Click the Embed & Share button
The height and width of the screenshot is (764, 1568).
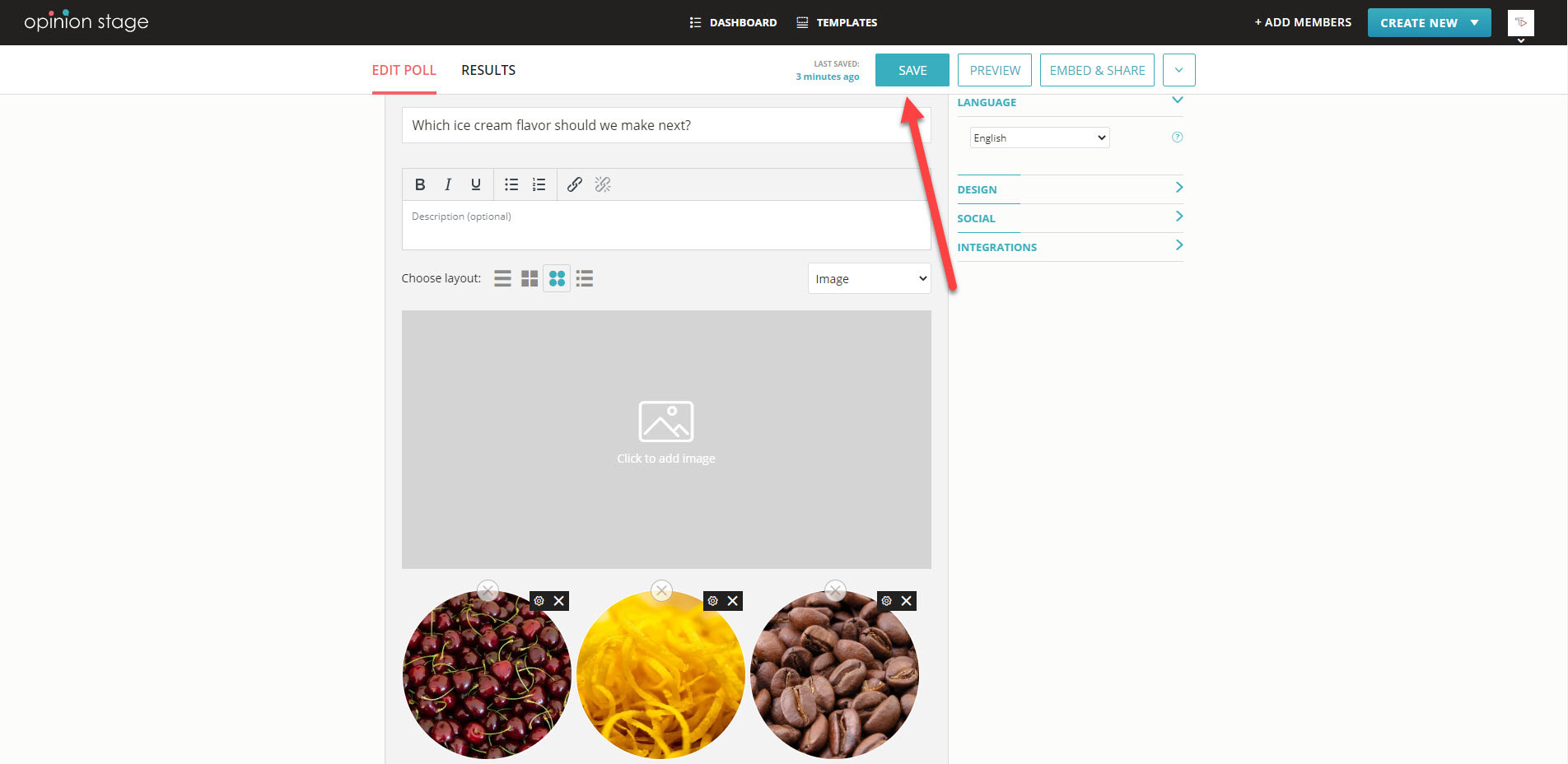point(1097,71)
